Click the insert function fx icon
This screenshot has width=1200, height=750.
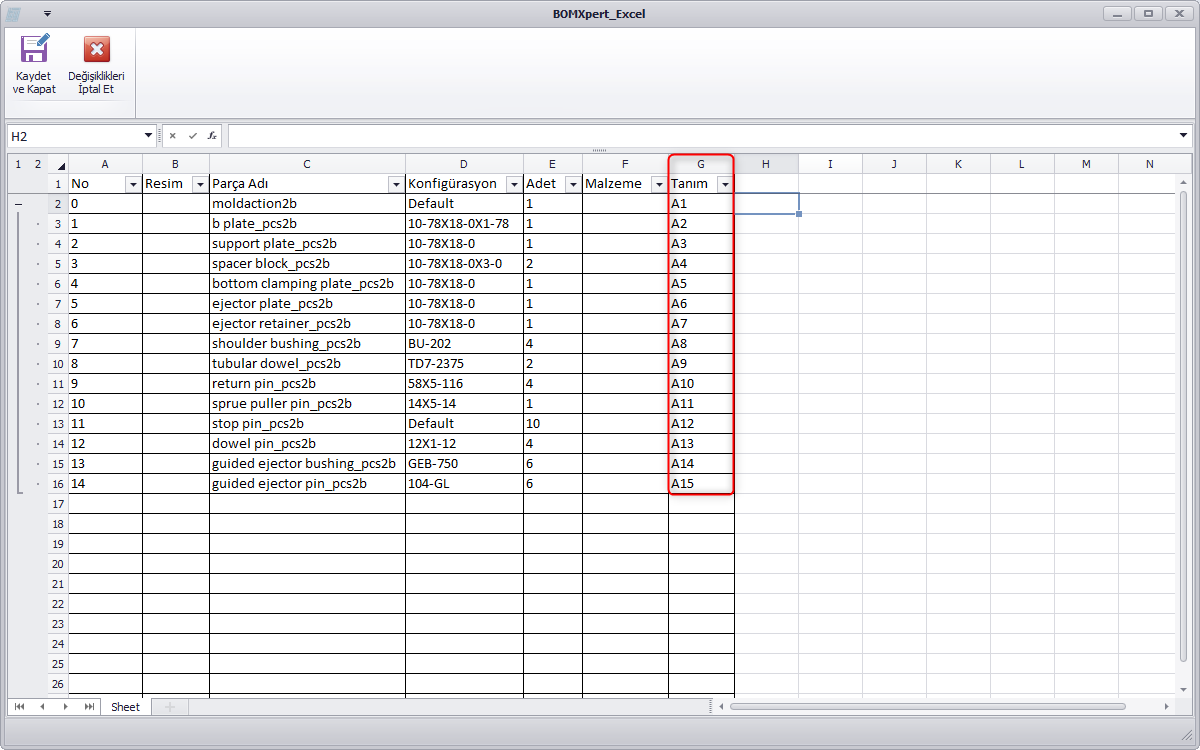click(212, 135)
